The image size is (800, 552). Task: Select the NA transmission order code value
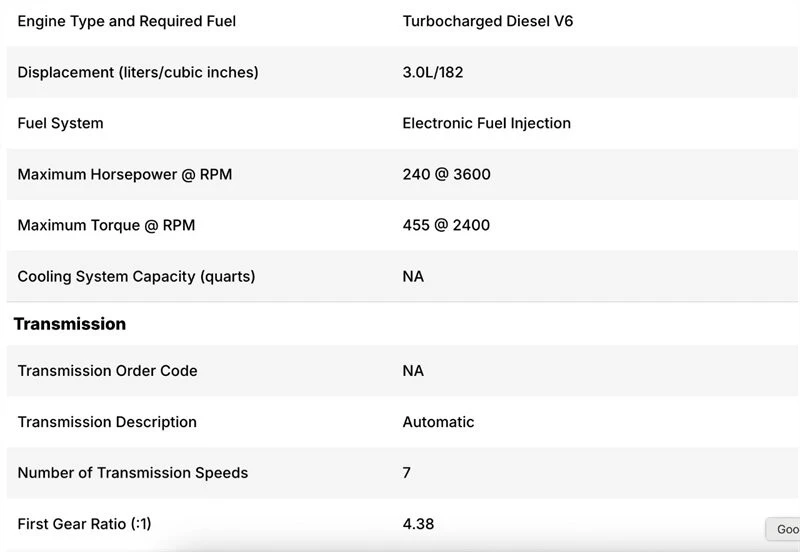[x=413, y=371]
